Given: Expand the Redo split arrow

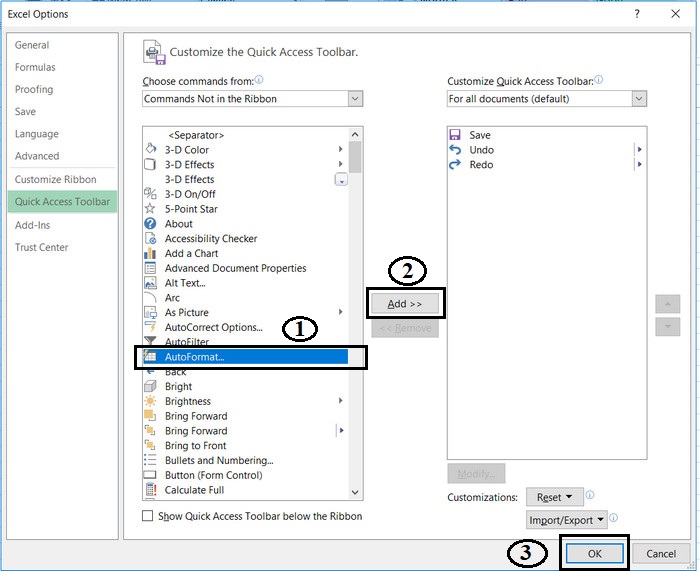Looking at the screenshot, I should [639, 164].
